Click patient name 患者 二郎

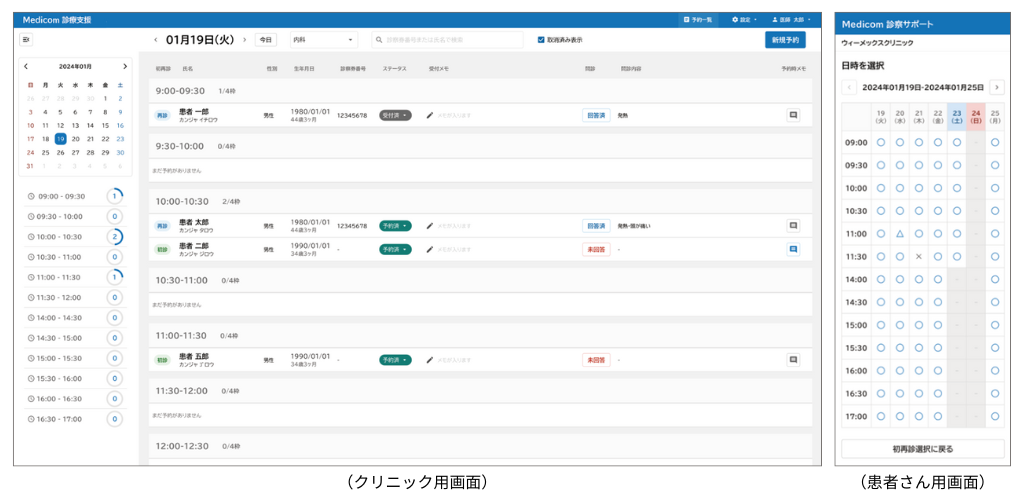pyautogui.click(x=194, y=245)
